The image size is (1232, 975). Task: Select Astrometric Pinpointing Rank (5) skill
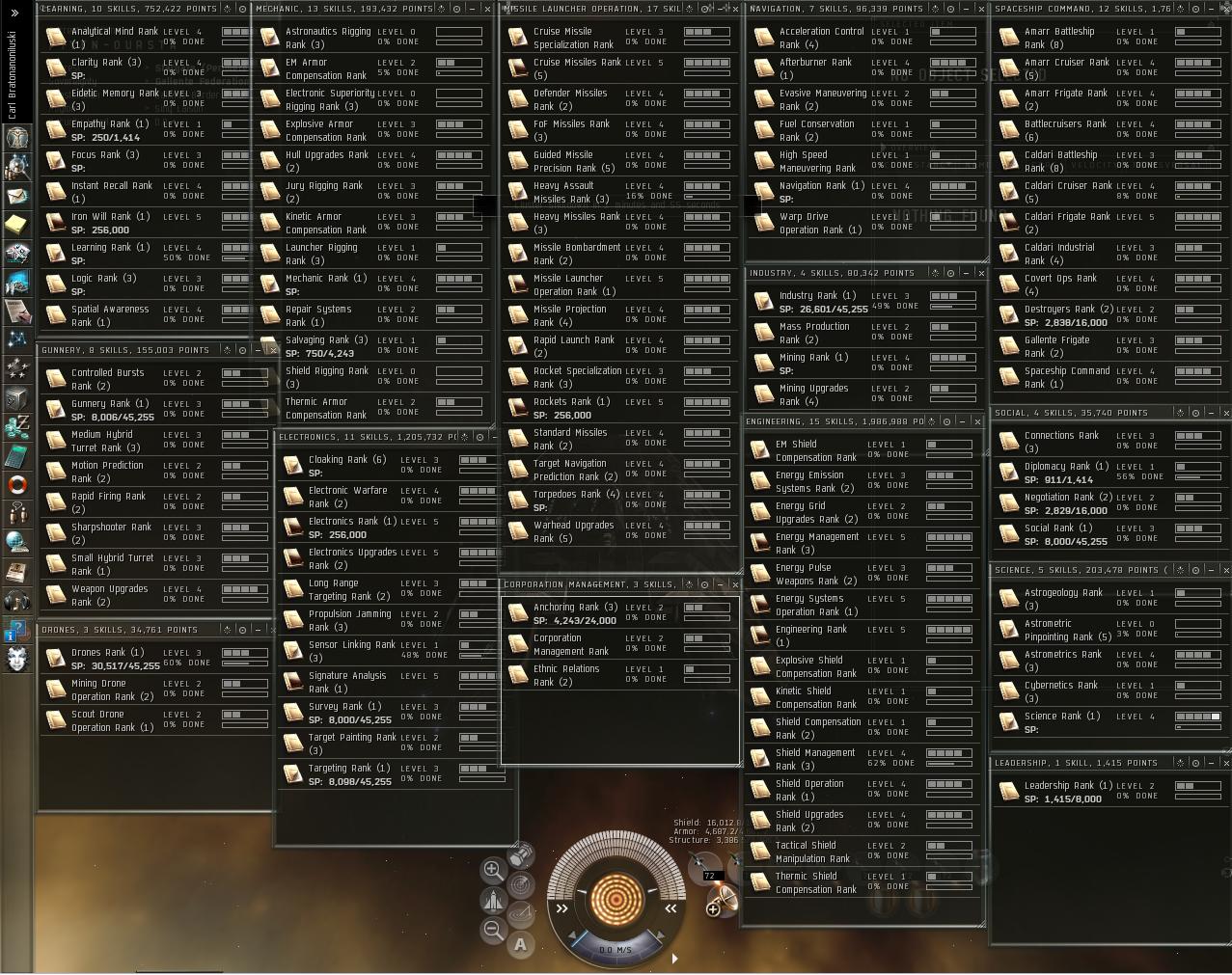click(x=1111, y=630)
